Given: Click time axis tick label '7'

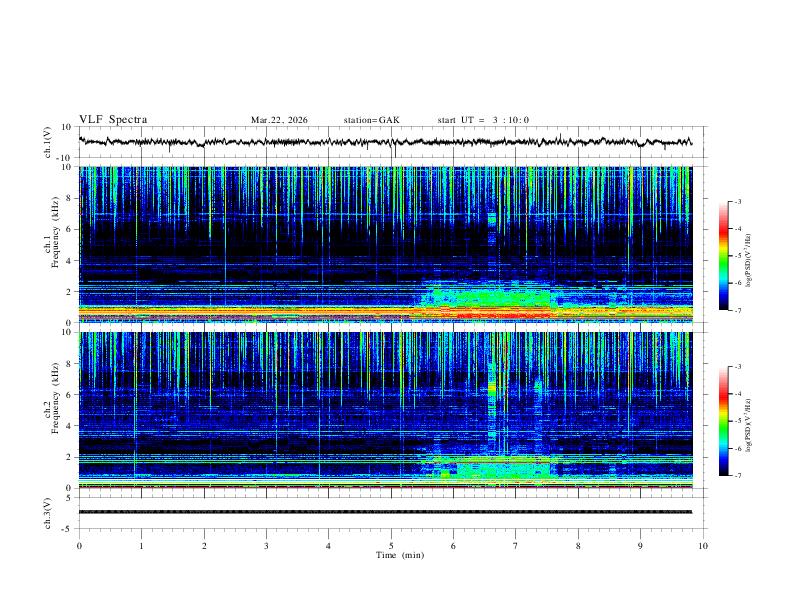Looking at the screenshot, I should 516,546.
